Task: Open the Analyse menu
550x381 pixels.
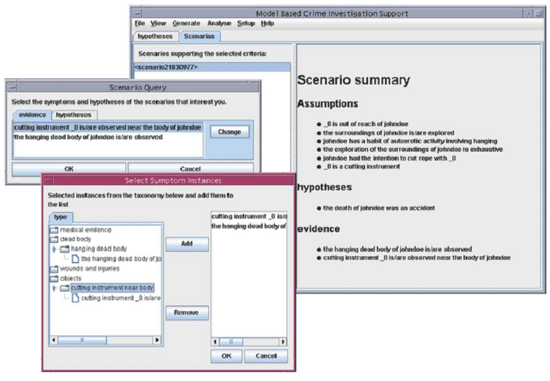Action: pos(219,24)
